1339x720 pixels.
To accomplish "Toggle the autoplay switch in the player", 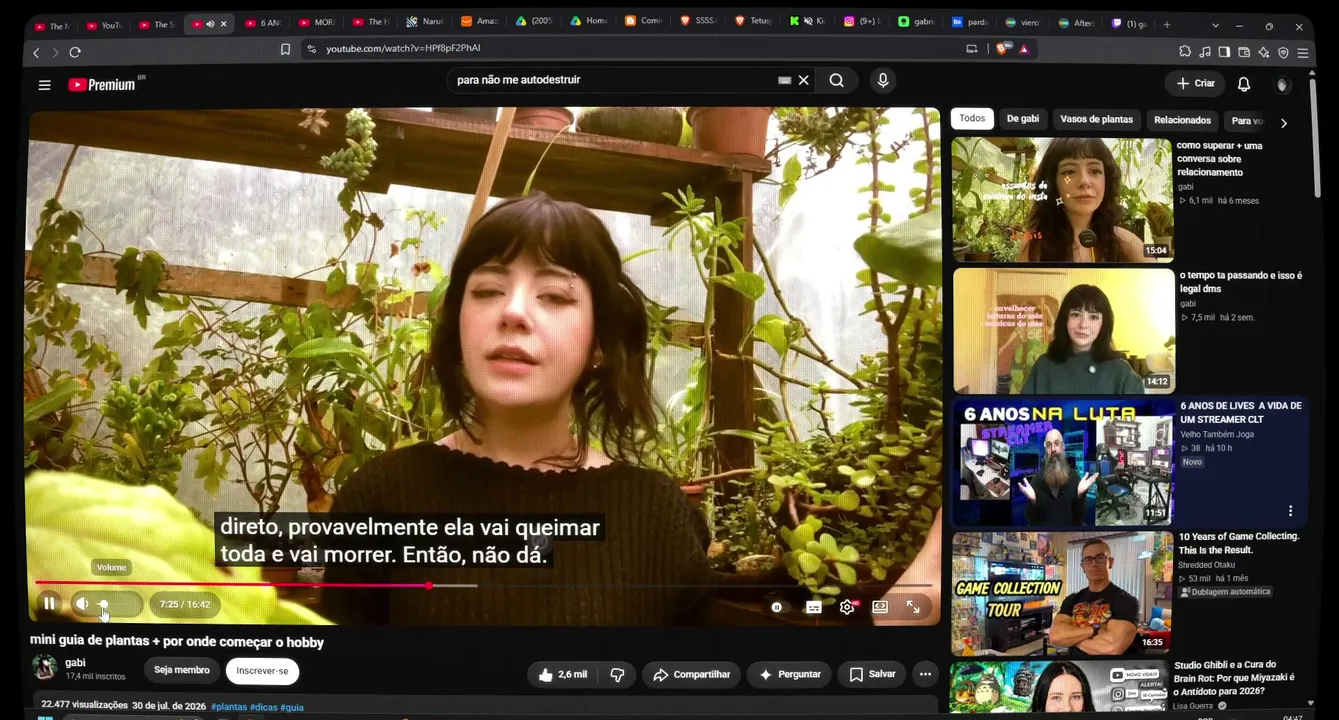I will click(777, 607).
